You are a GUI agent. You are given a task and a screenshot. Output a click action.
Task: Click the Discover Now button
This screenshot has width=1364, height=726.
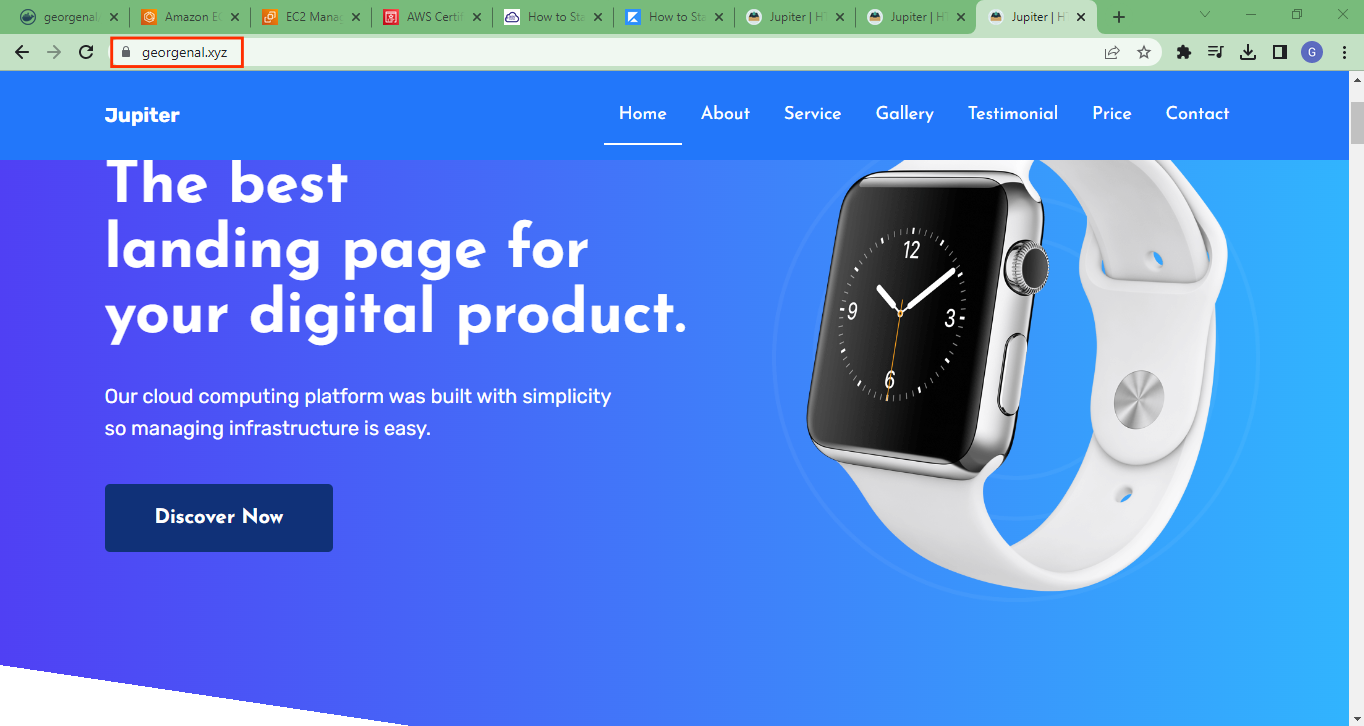coord(219,517)
